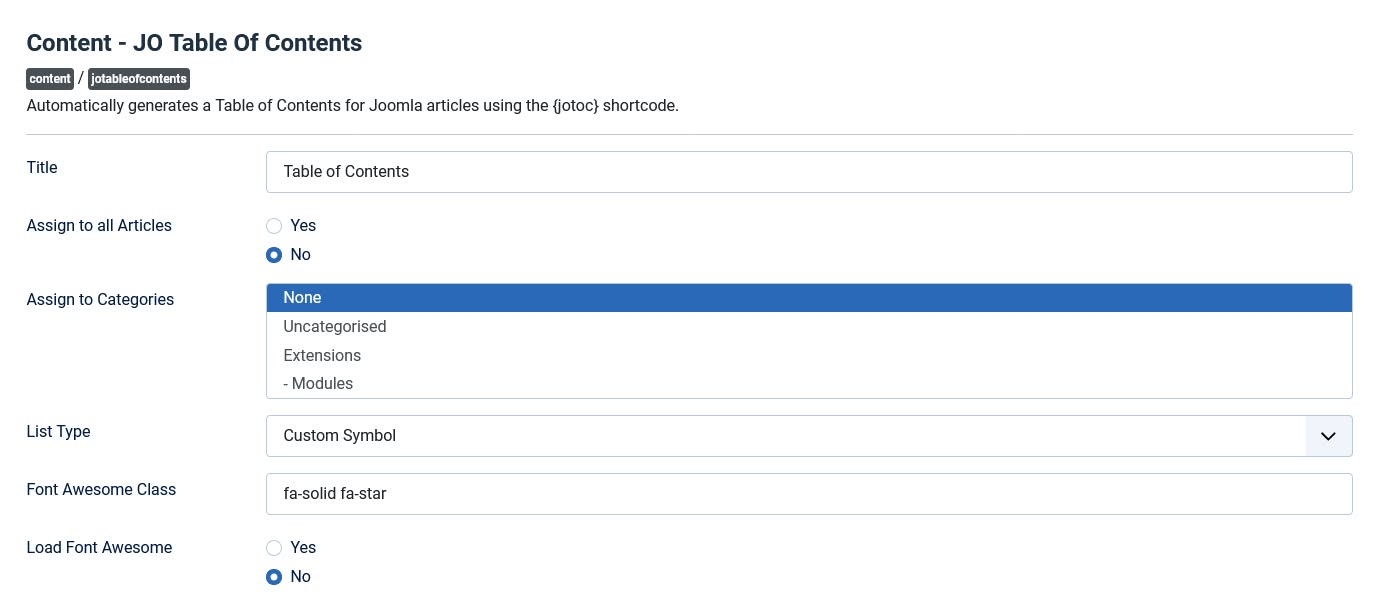Click the List Type chevron arrow

(x=1328, y=435)
